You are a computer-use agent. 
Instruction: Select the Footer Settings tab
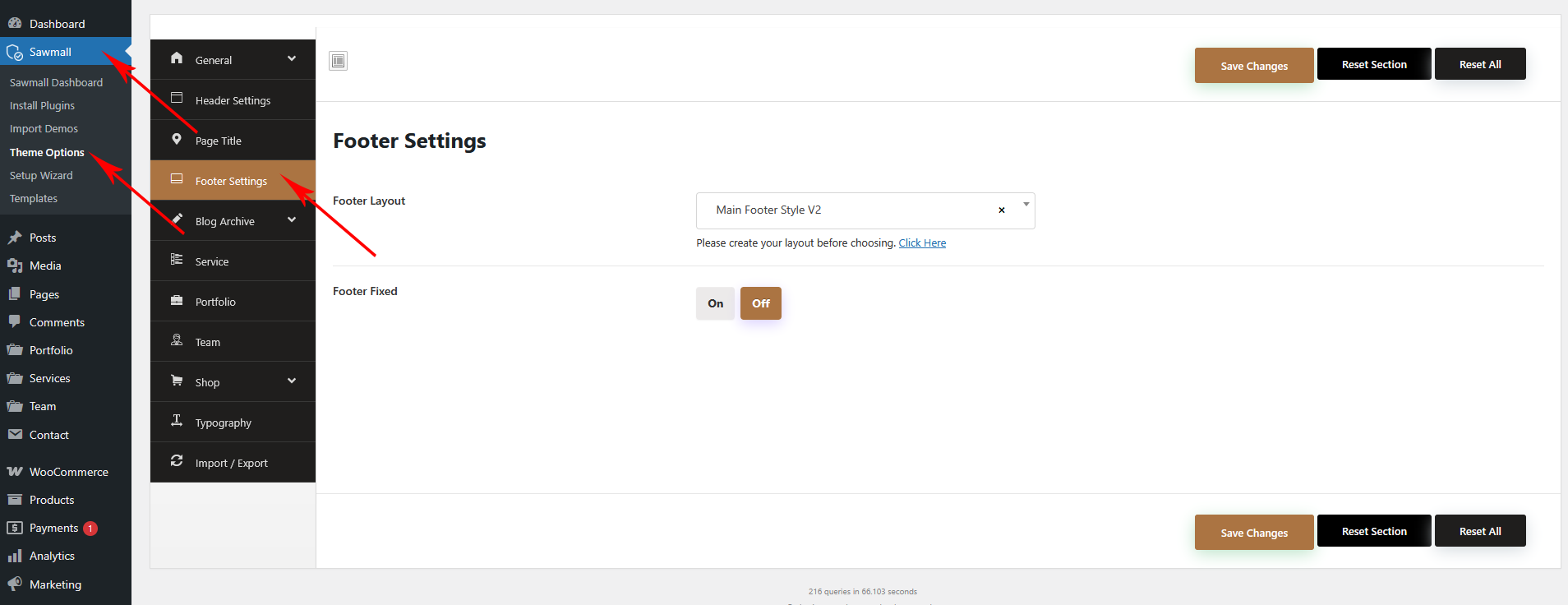(233, 180)
